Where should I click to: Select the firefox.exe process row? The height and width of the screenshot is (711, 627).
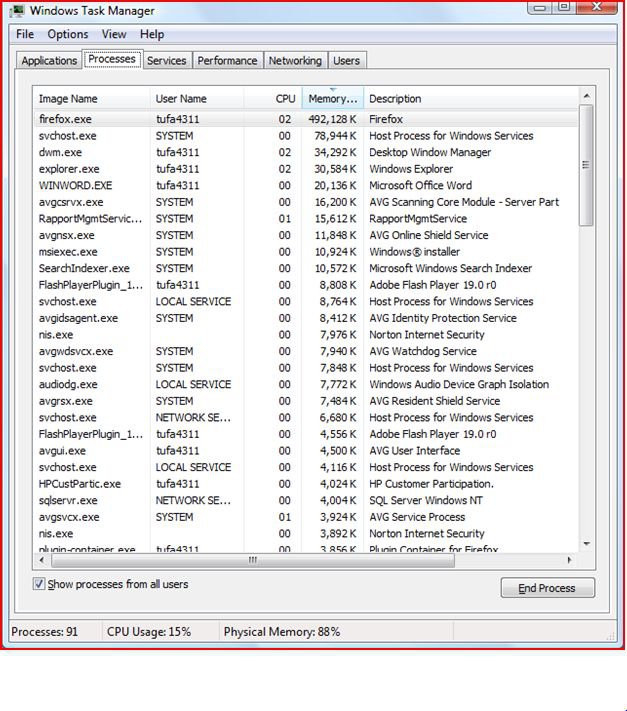pos(306,119)
